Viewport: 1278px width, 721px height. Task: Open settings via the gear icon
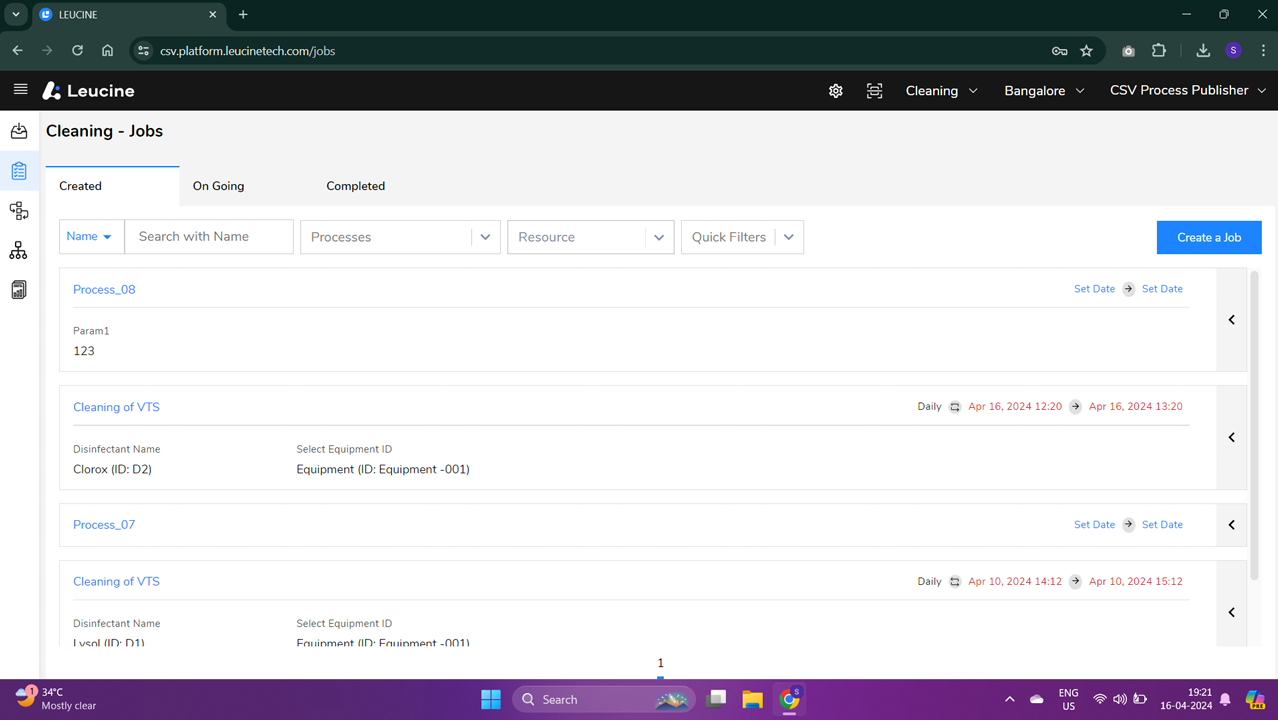coord(835,90)
